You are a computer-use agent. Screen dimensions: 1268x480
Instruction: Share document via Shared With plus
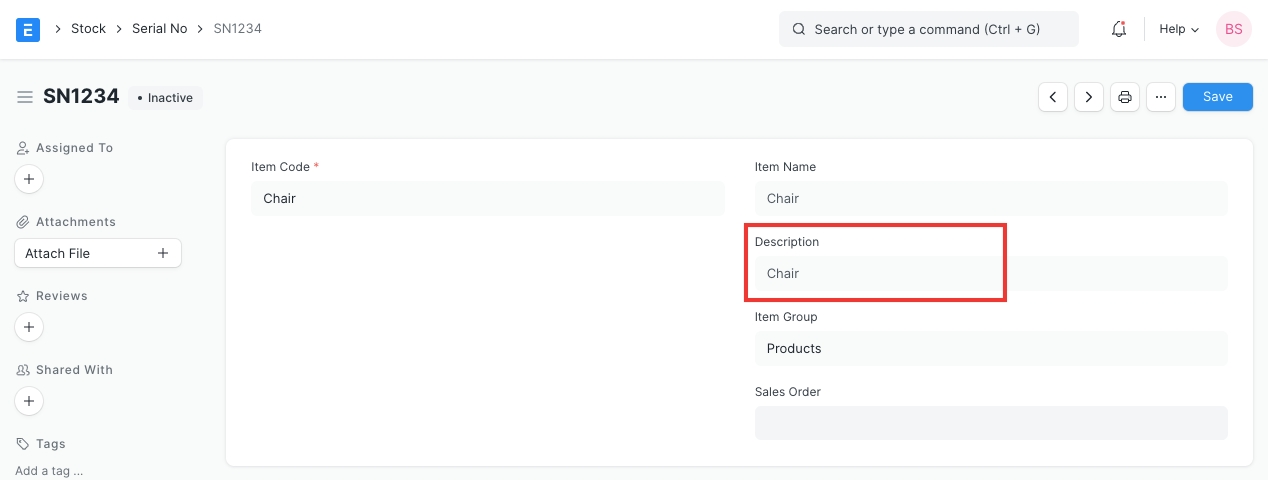(x=29, y=401)
